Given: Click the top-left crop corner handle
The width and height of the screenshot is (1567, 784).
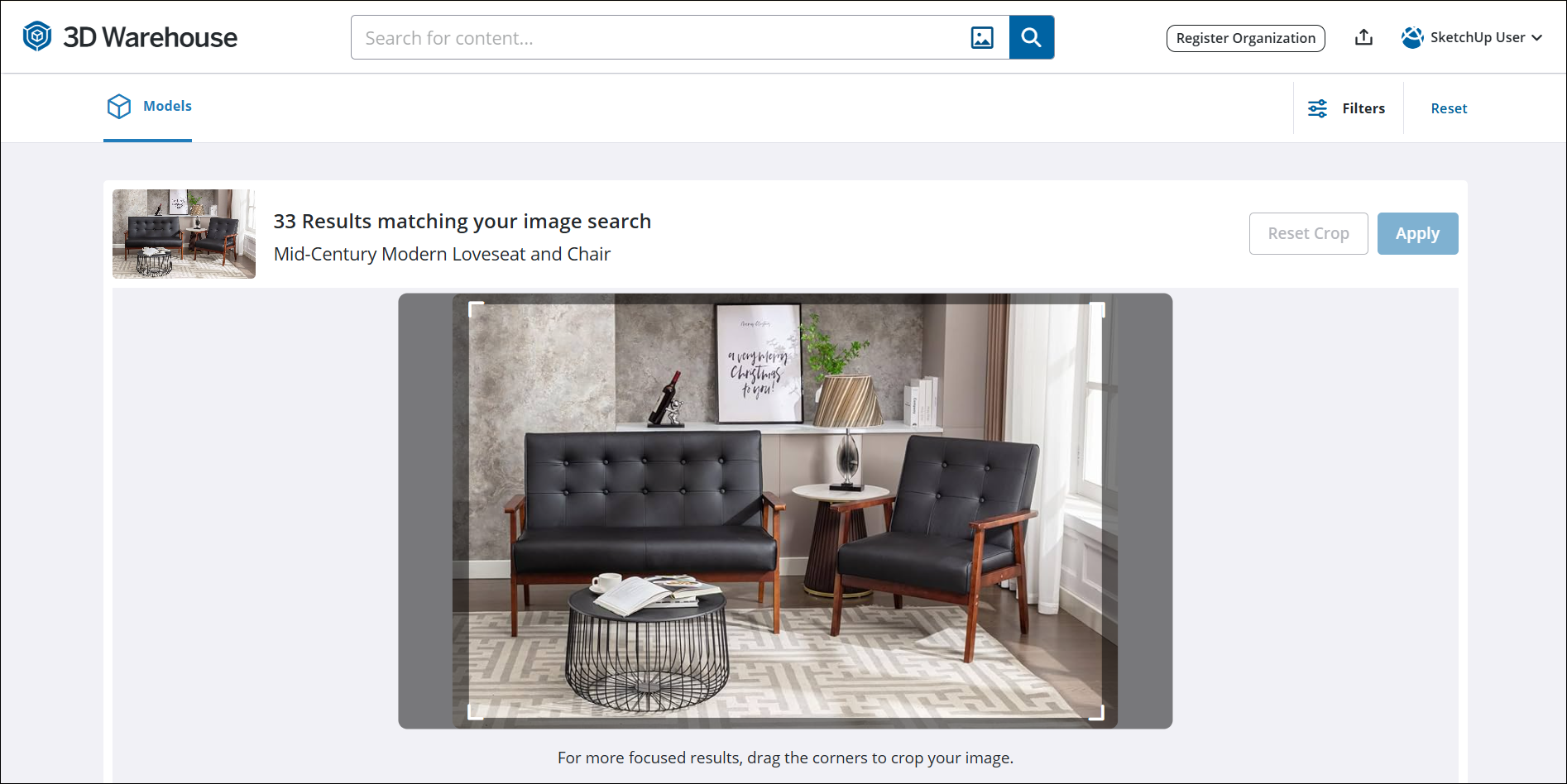Looking at the screenshot, I should click(x=476, y=309).
